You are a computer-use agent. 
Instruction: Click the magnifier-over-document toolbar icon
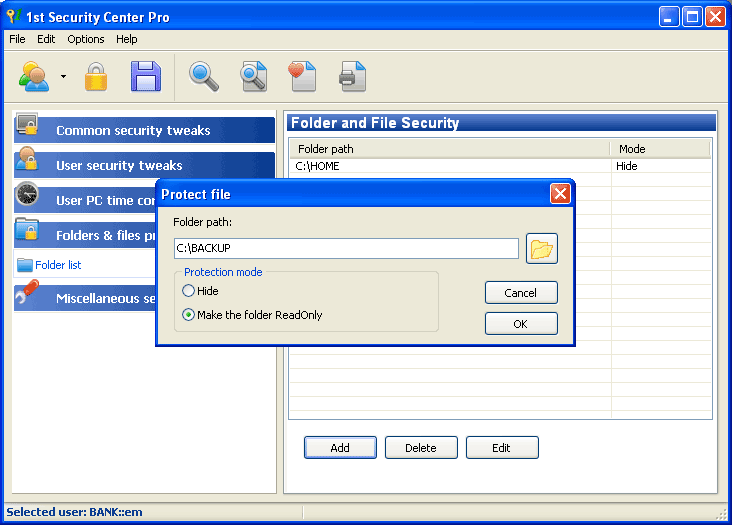pos(253,77)
